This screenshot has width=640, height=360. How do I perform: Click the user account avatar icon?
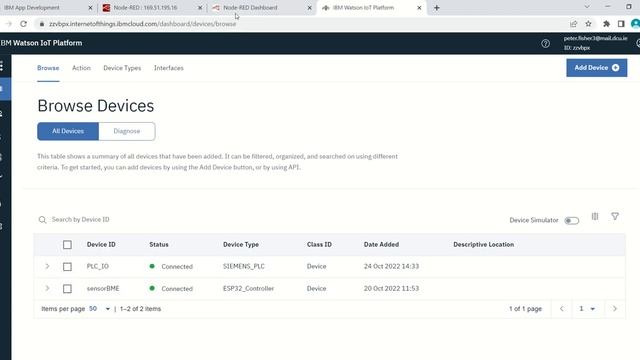tap(636, 24)
